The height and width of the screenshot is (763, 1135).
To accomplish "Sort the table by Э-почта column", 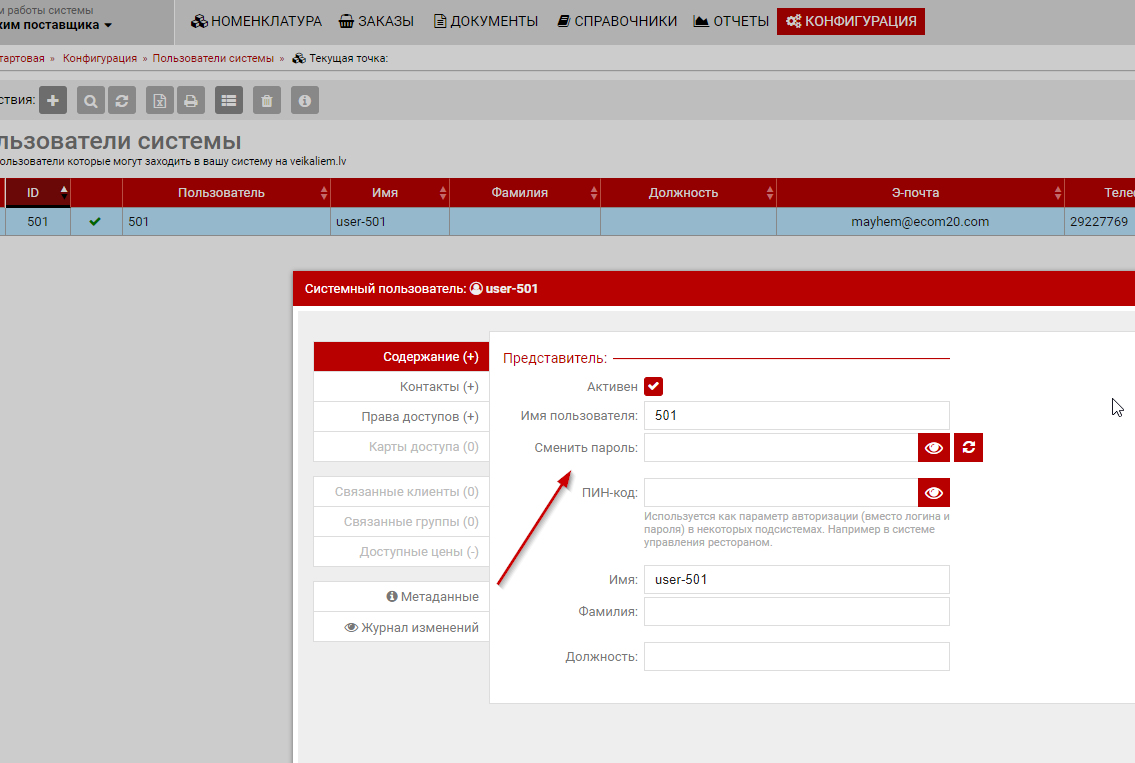I will click(919, 193).
